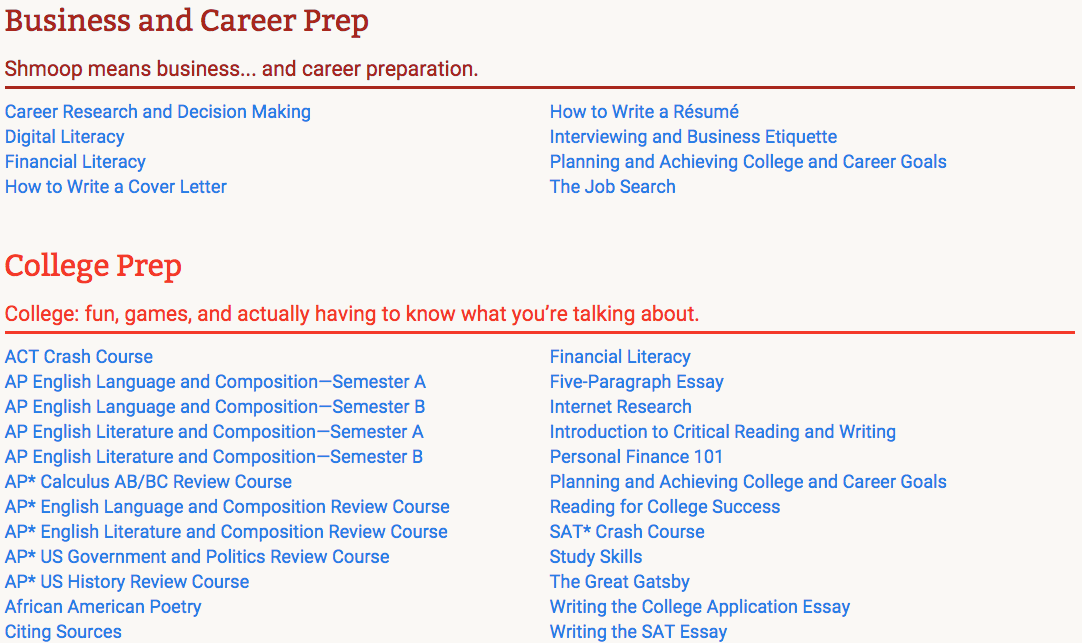This screenshot has width=1082, height=643.
Task: Click the SAT* Crash Course link
Action: point(627,532)
